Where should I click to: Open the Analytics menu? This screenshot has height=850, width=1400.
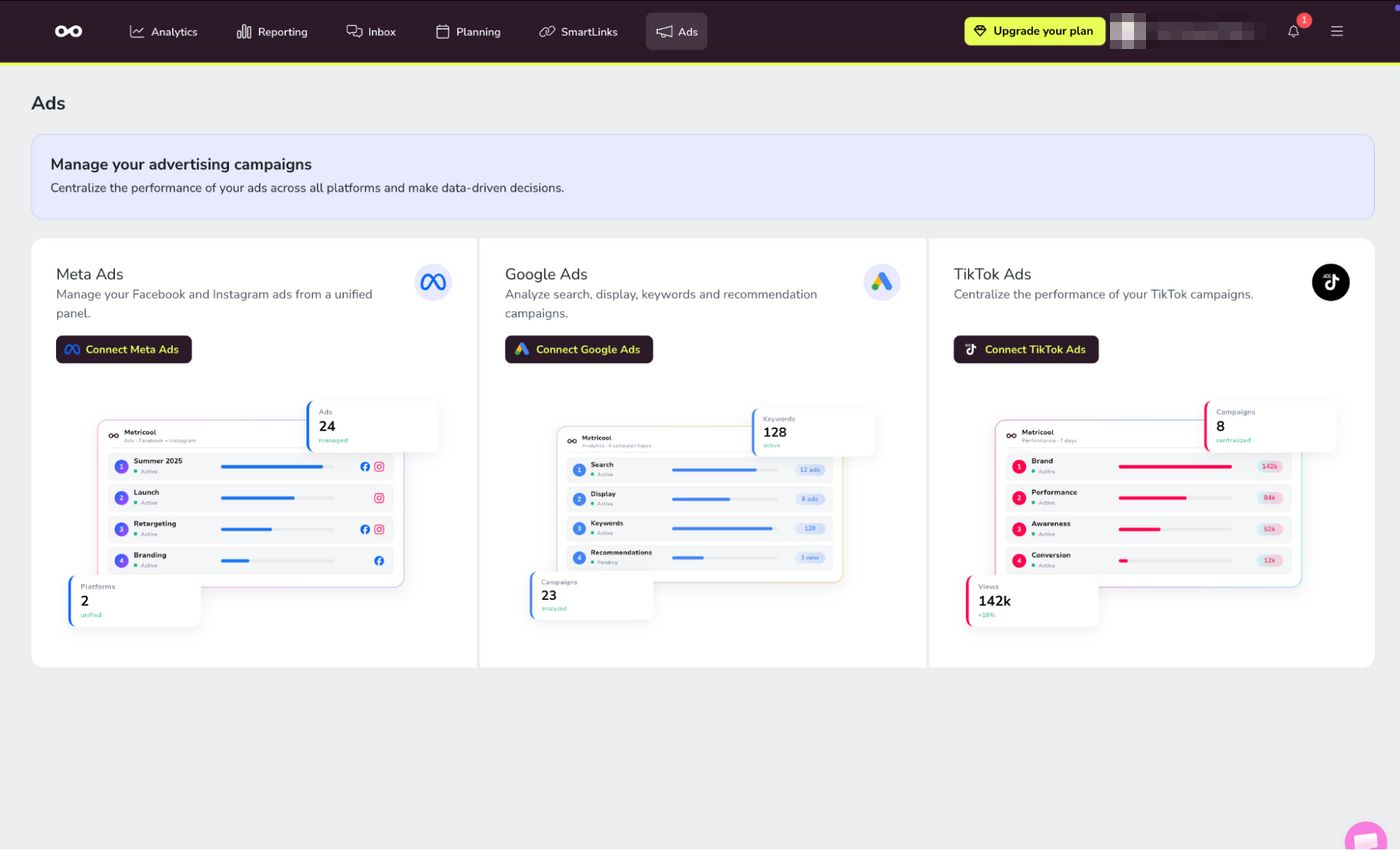pyautogui.click(x=164, y=31)
